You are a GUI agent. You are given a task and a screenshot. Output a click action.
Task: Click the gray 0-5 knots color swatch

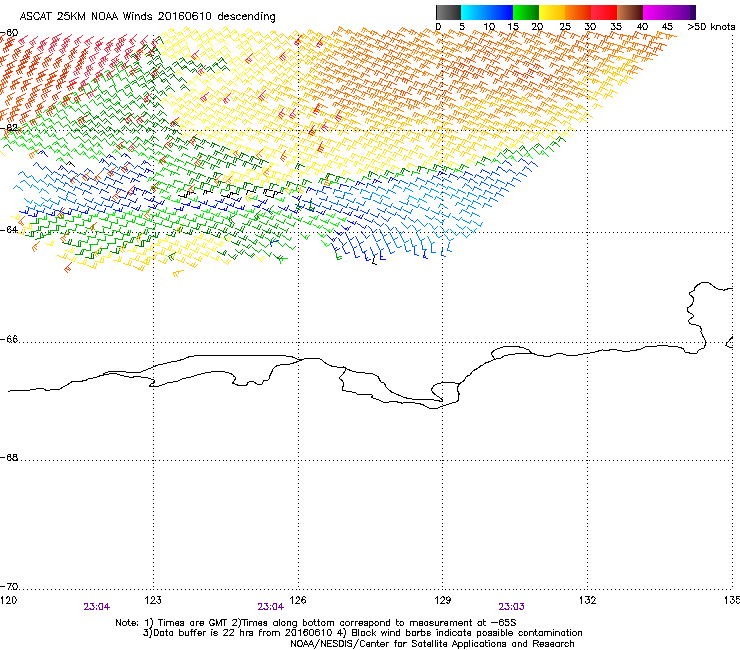(x=448, y=12)
